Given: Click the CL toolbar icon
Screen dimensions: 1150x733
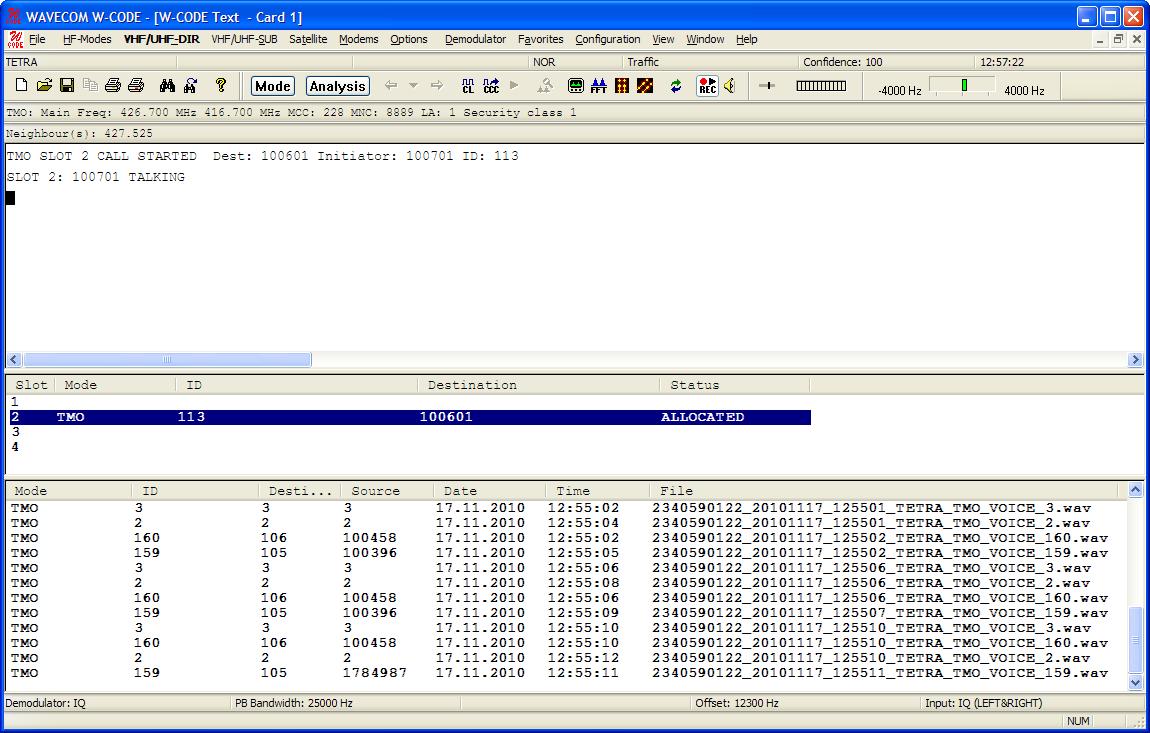Looking at the screenshot, I should (468, 86).
